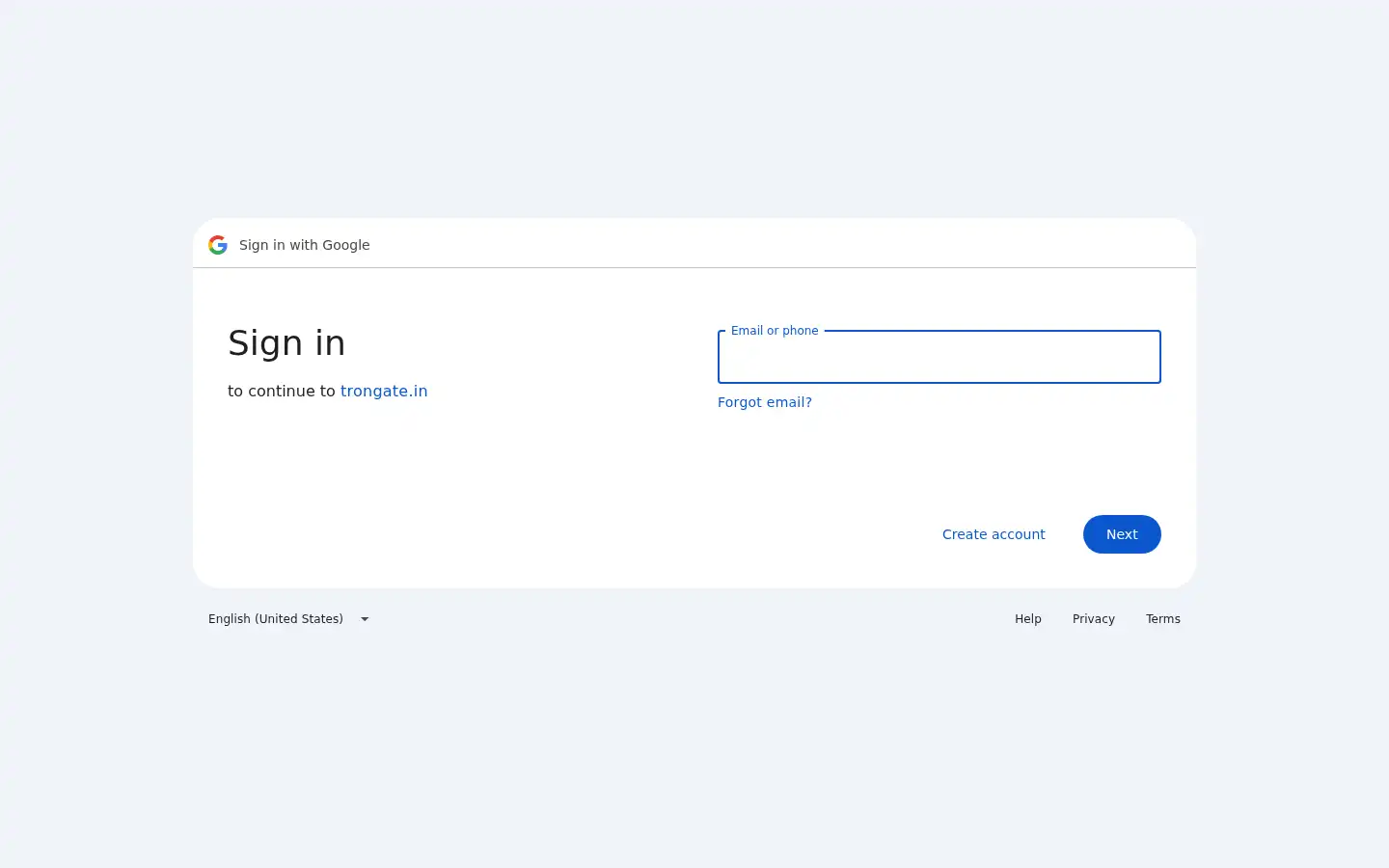Open the Help footer link

click(1028, 619)
